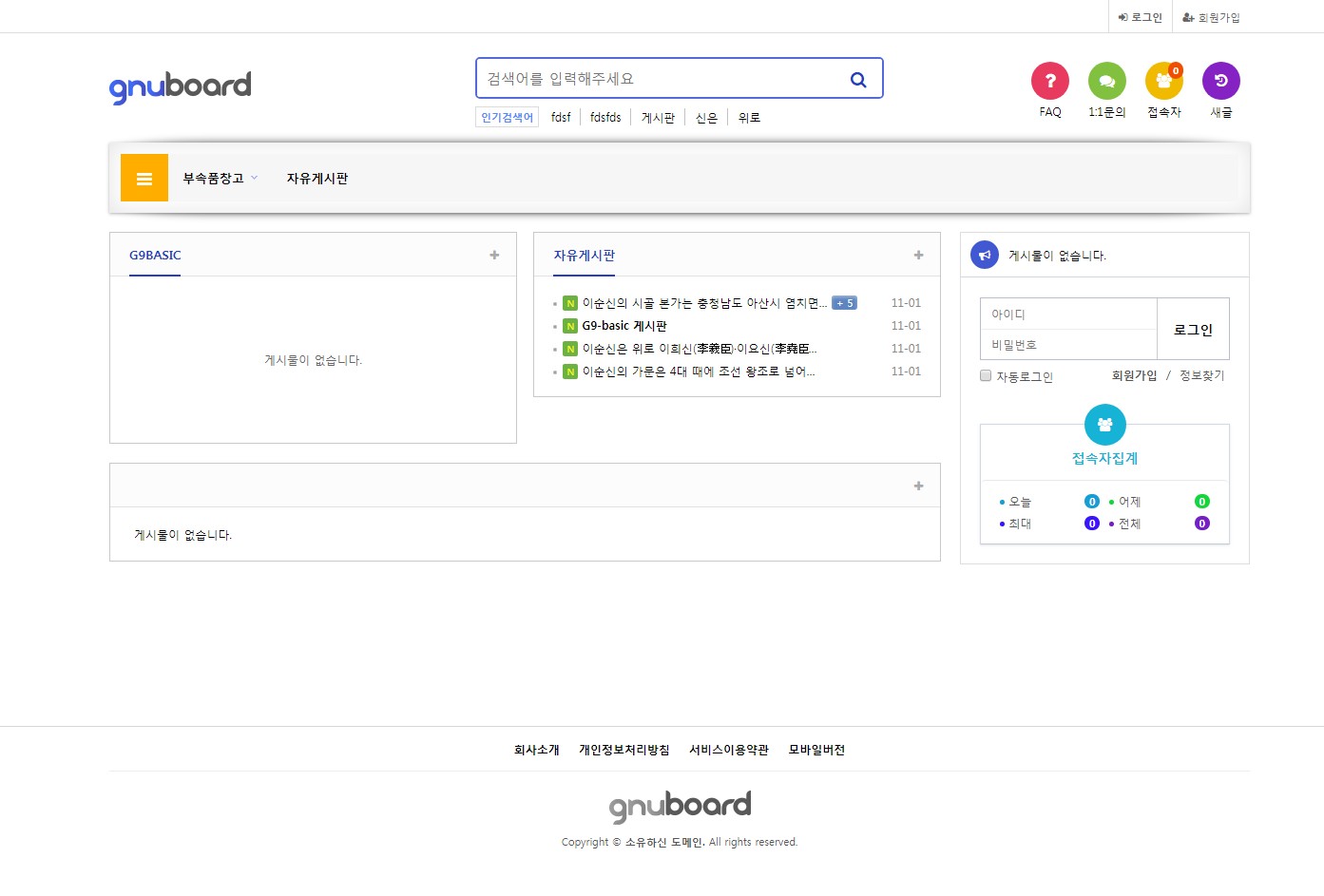
Task: Click the magnifier search icon
Action: click(857, 80)
